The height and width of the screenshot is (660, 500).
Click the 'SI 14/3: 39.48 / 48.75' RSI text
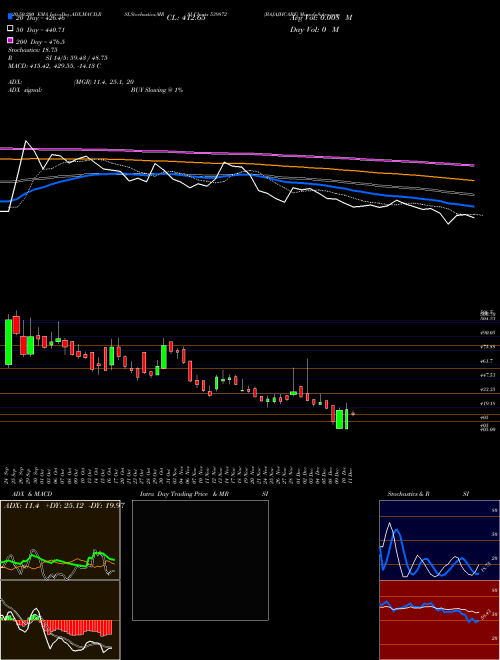[77, 58]
